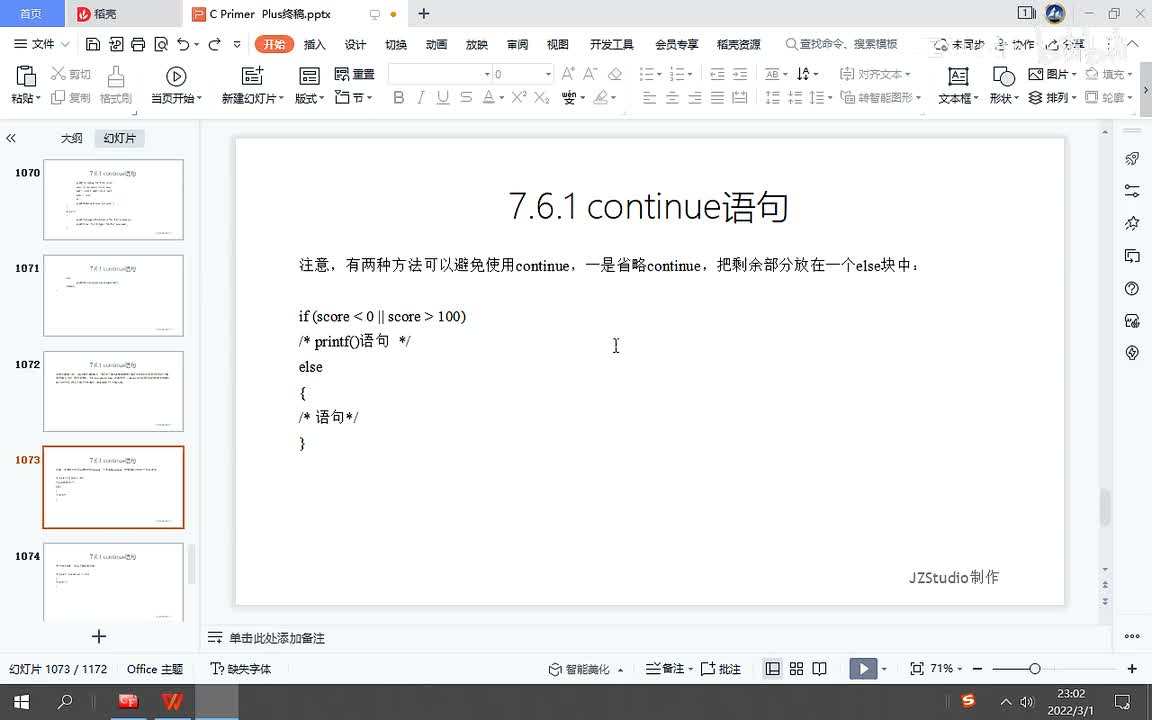Click the Save icon in quick toolbar

tap(93, 44)
